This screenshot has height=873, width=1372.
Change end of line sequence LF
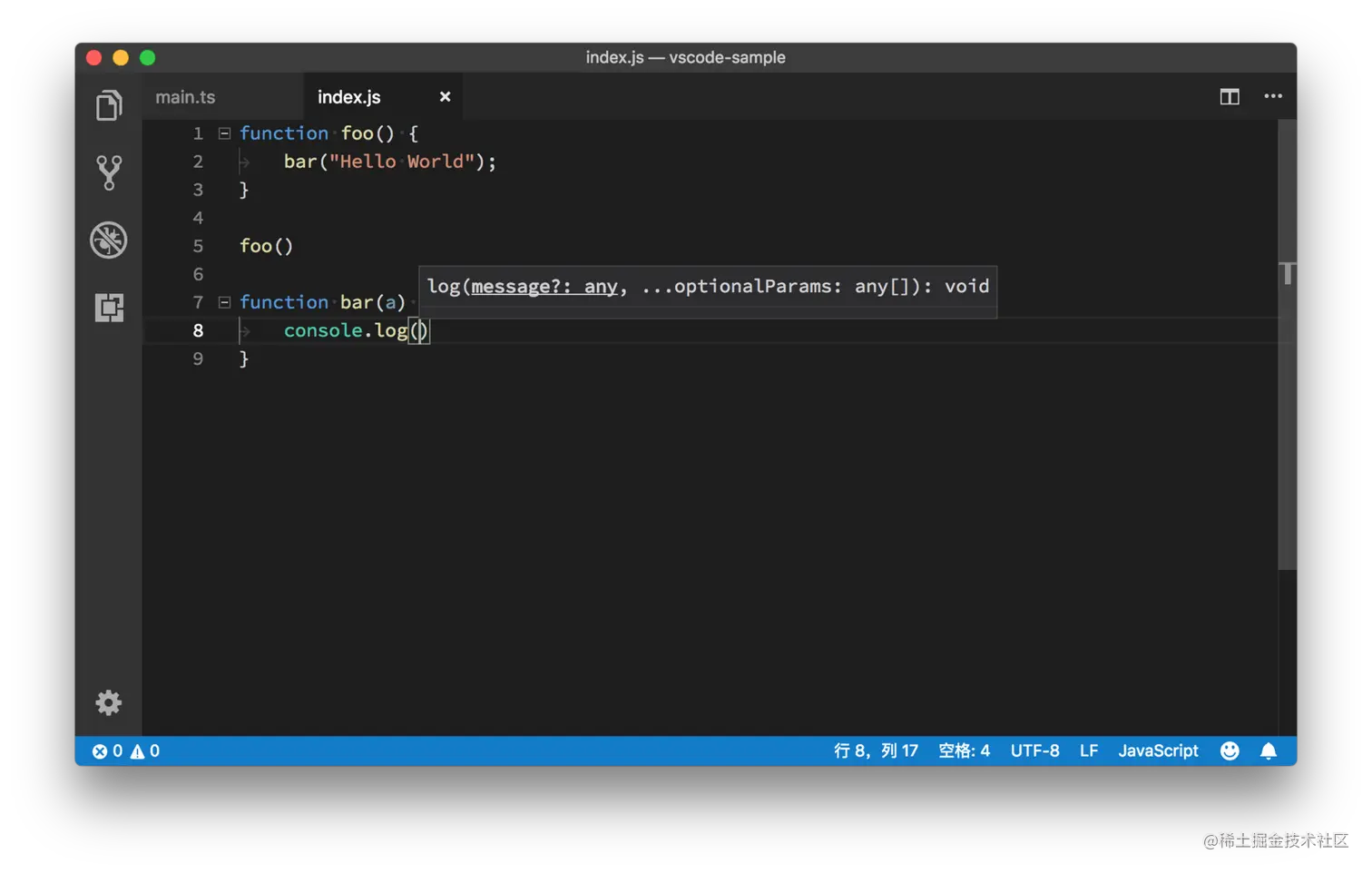1089,751
